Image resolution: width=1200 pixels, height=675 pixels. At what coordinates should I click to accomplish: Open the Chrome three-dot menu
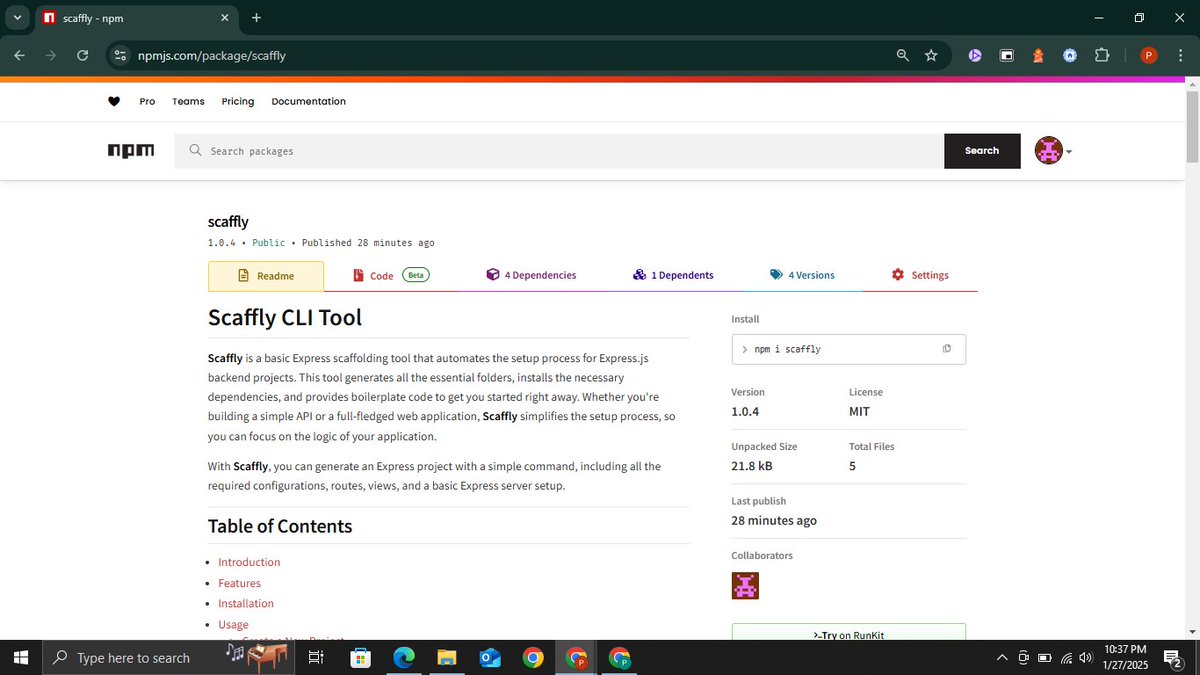click(x=1179, y=56)
